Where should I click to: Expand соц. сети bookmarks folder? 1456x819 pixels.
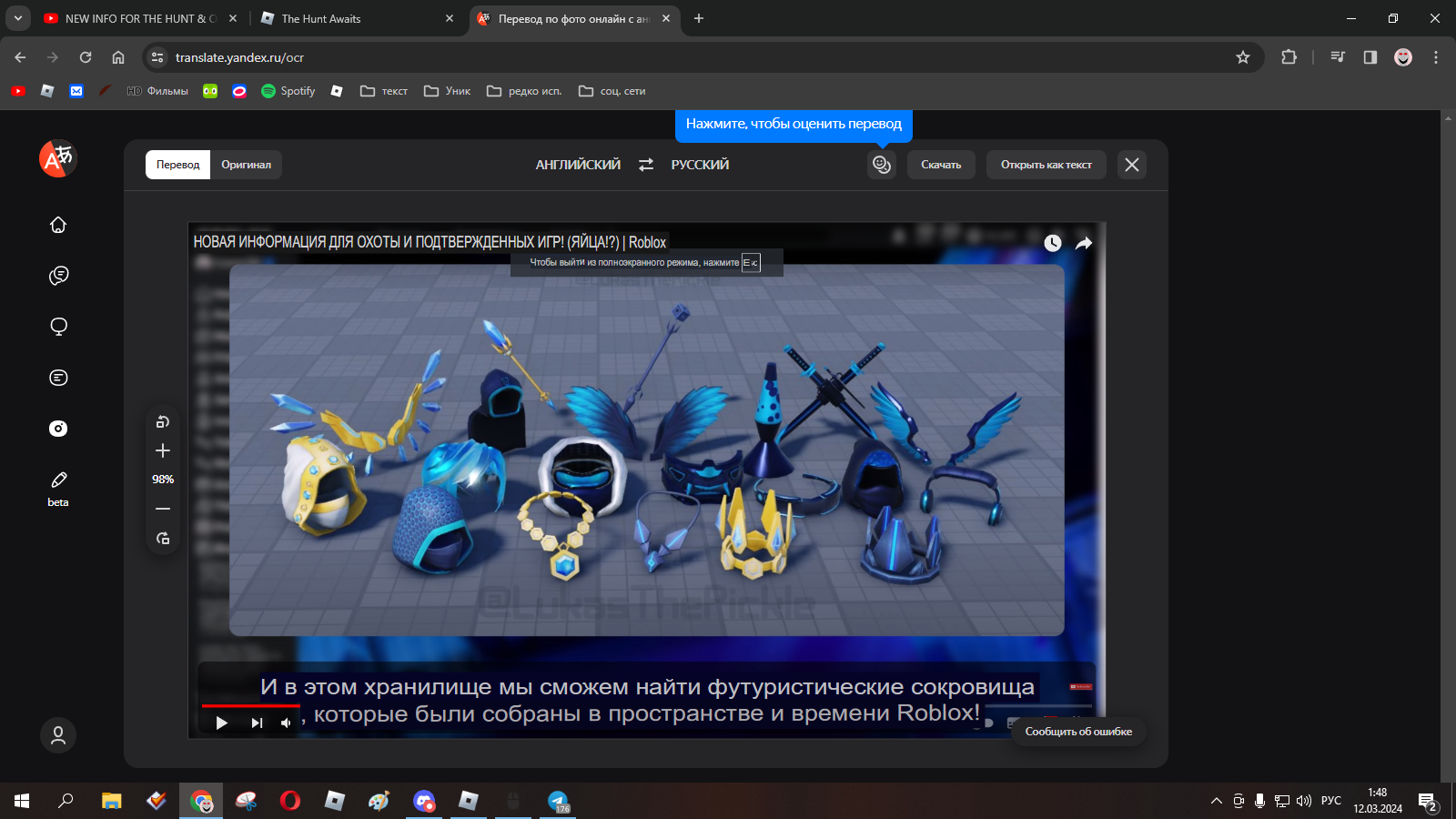pos(612,91)
